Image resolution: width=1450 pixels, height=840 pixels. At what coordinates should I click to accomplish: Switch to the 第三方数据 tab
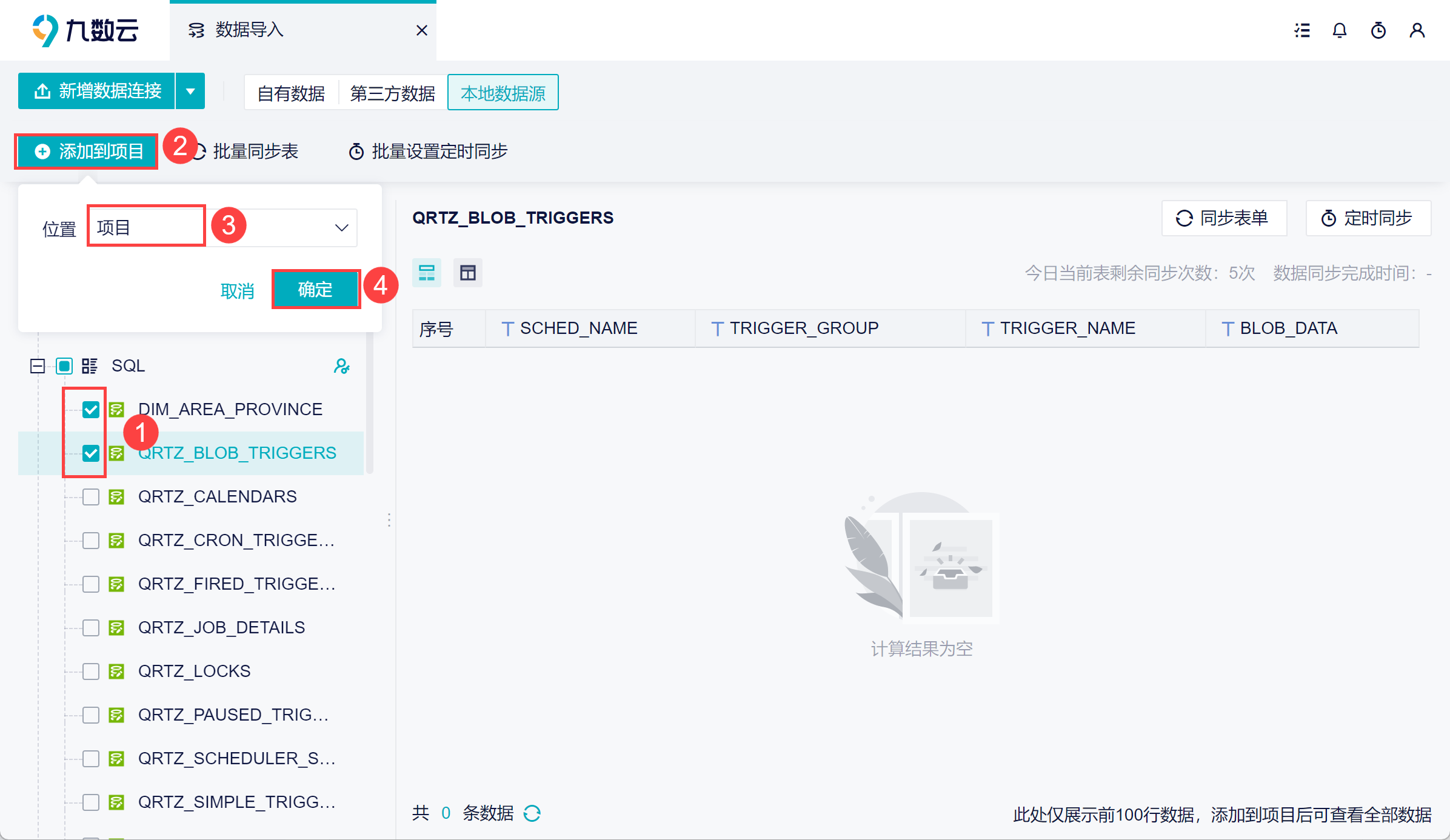click(392, 93)
